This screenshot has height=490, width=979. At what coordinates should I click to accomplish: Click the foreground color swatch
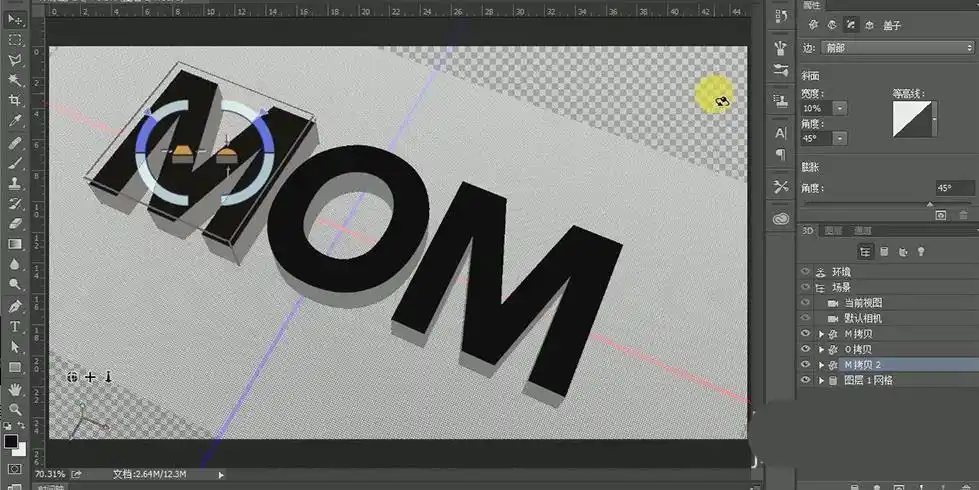pyautogui.click(x=10, y=441)
